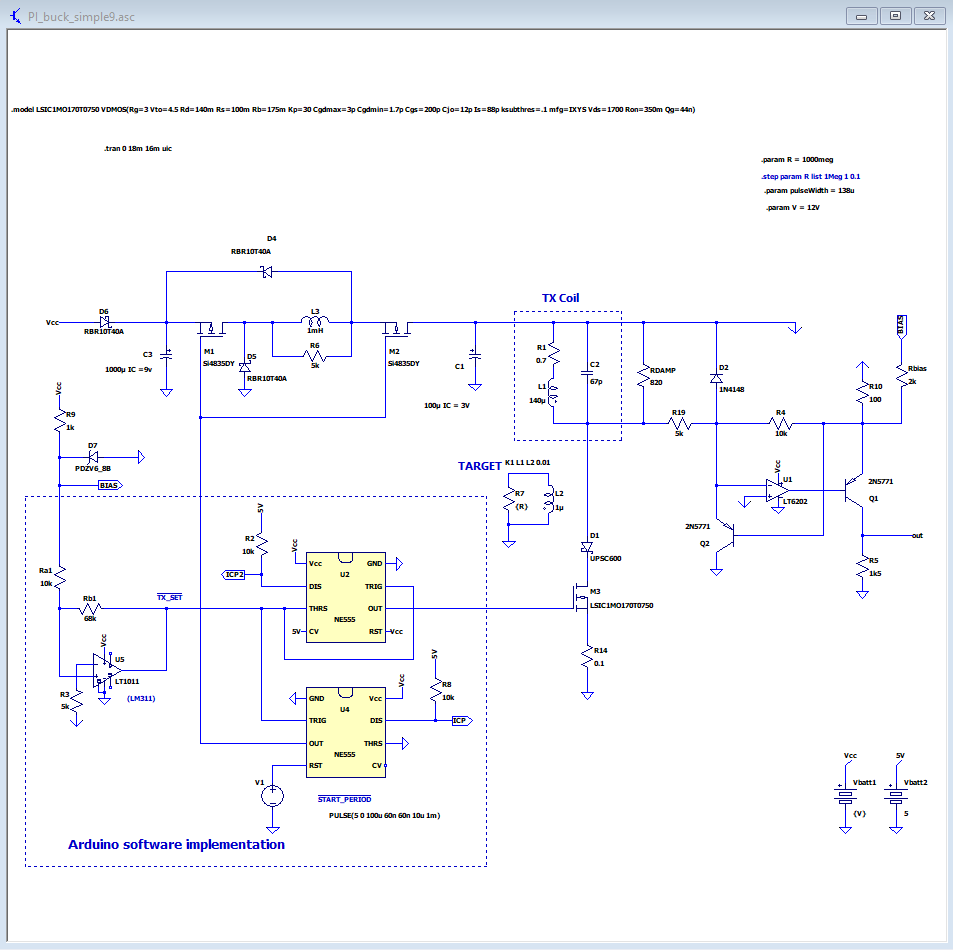Select target inductor L2 symbol
The width and height of the screenshot is (953, 950).
click(549, 499)
